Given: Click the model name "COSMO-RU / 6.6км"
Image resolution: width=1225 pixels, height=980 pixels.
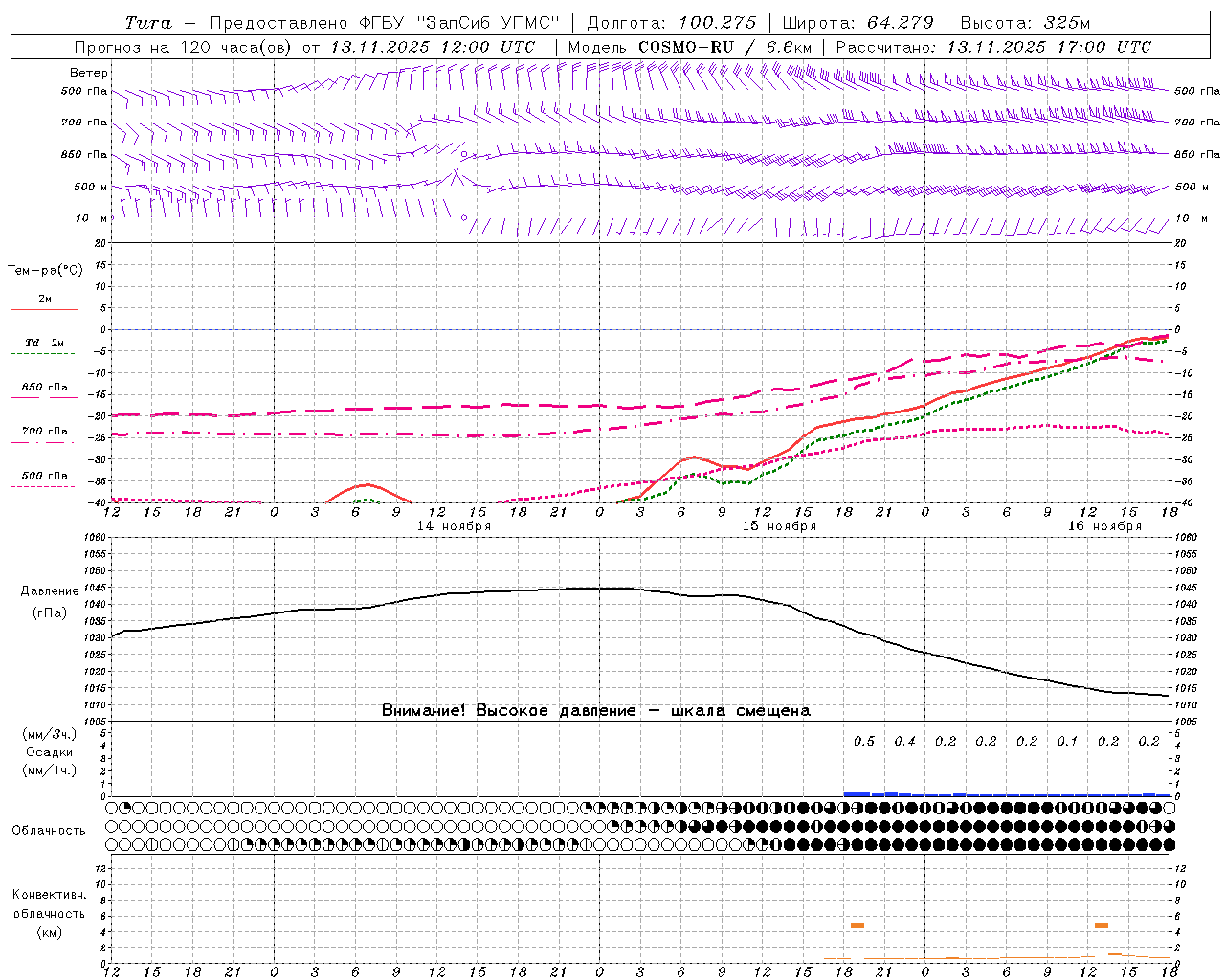Looking at the screenshot, I should point(724,47).
